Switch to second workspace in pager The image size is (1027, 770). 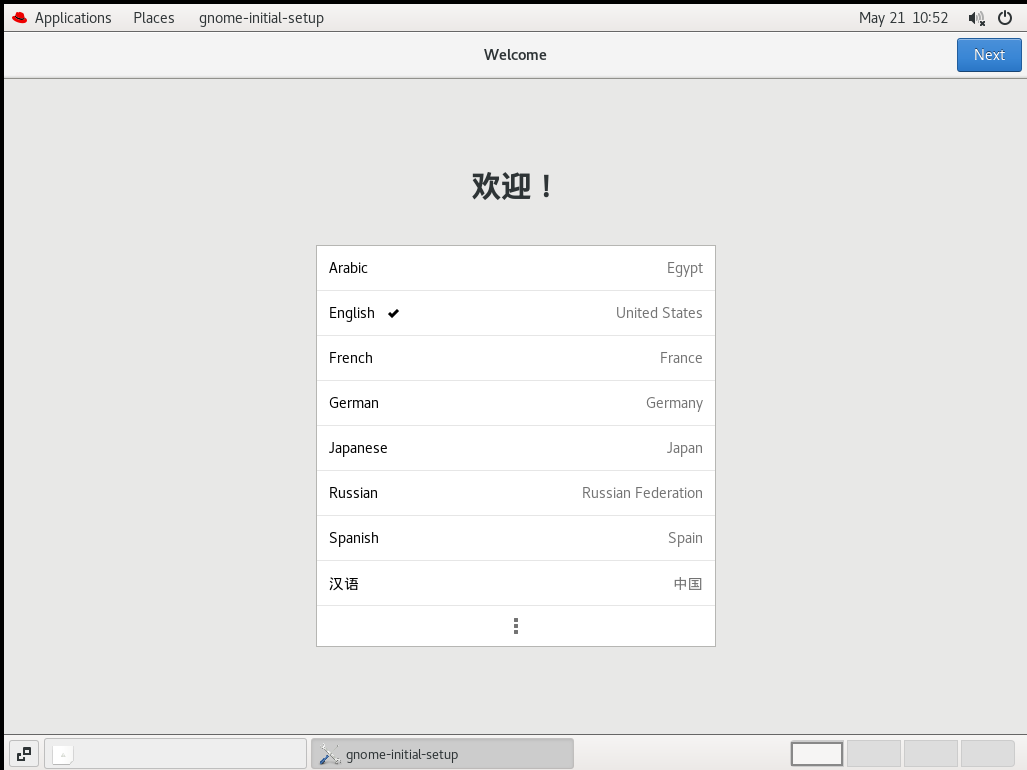[874, 754]
